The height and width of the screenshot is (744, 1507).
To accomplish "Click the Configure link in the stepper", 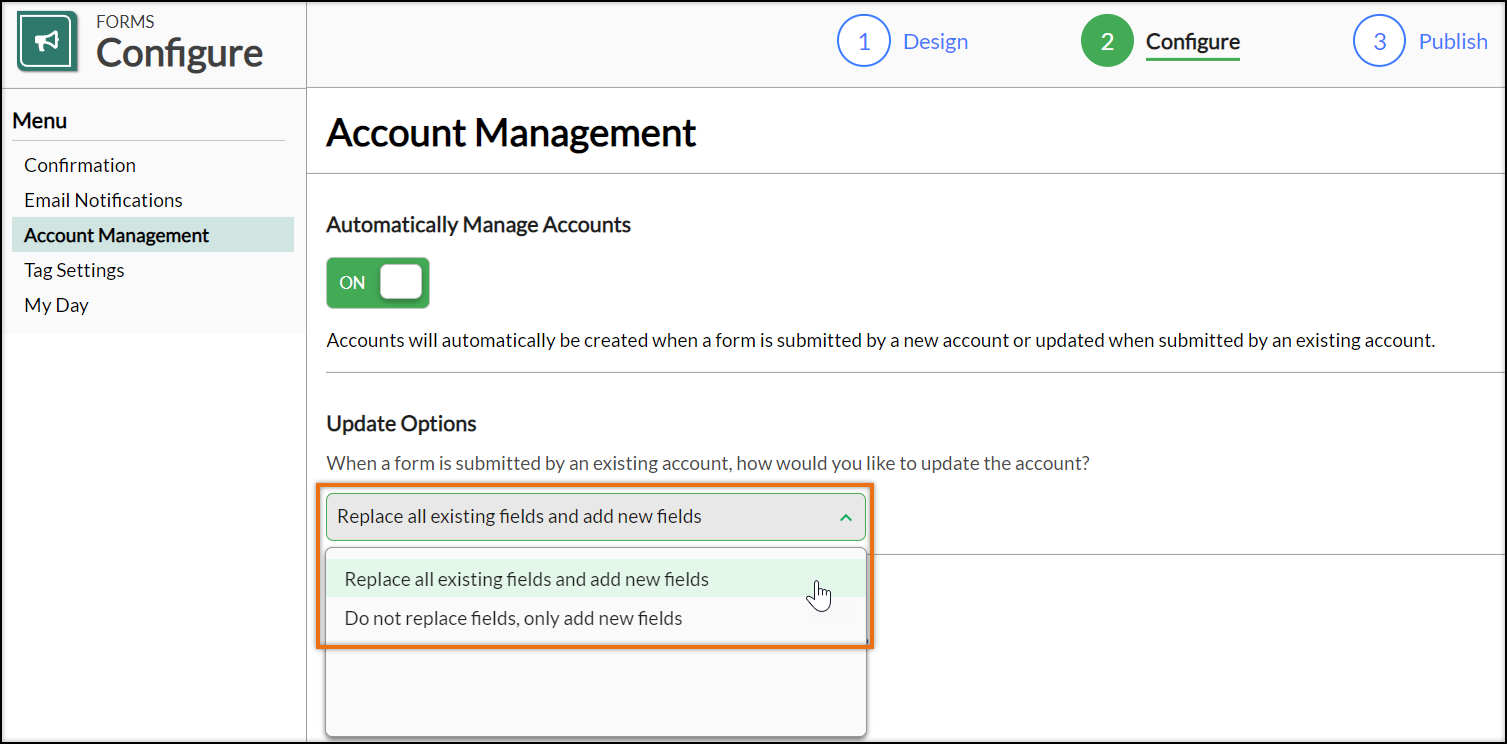I will (1193, 41).
